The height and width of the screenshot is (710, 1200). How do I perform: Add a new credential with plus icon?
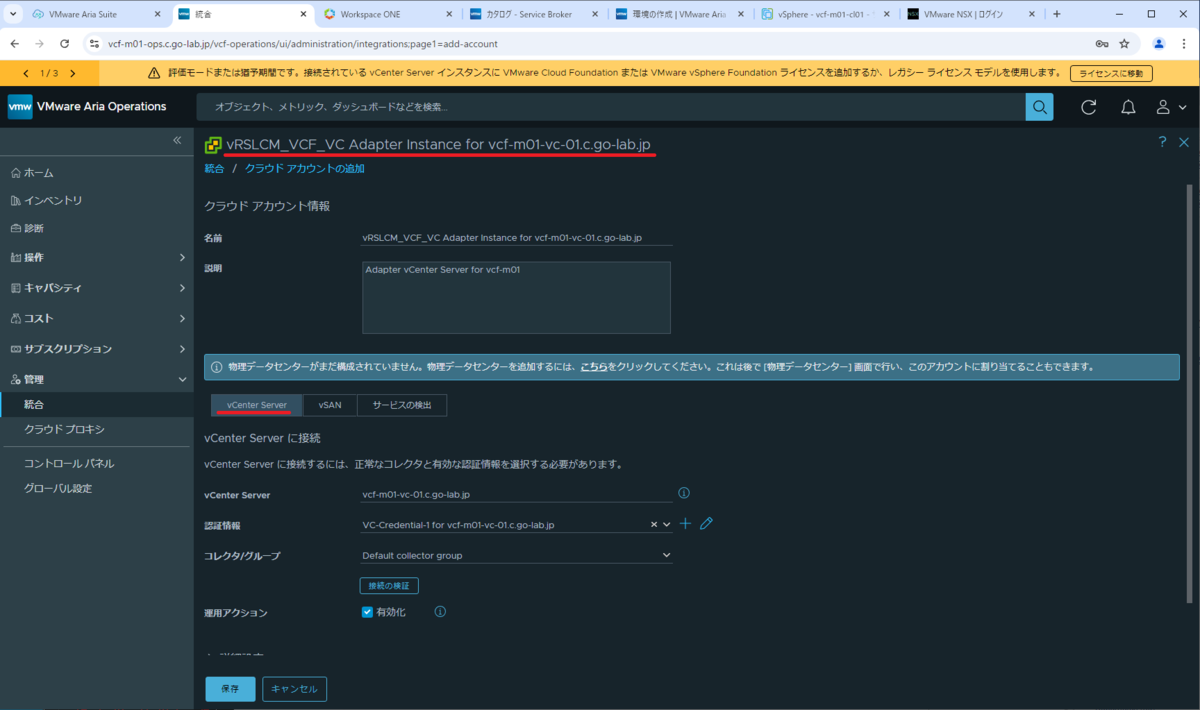click(685, 524)
